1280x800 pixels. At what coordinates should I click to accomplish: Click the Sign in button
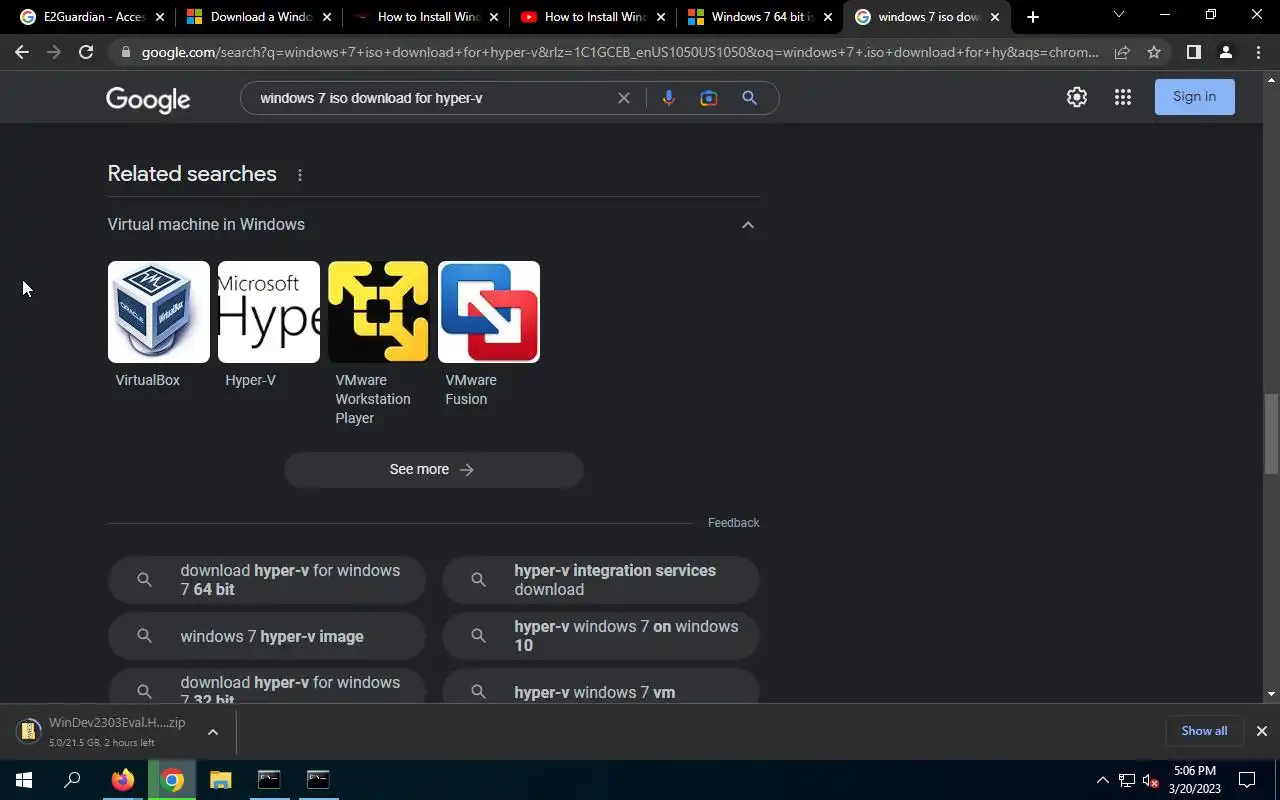pos(1195,97)
